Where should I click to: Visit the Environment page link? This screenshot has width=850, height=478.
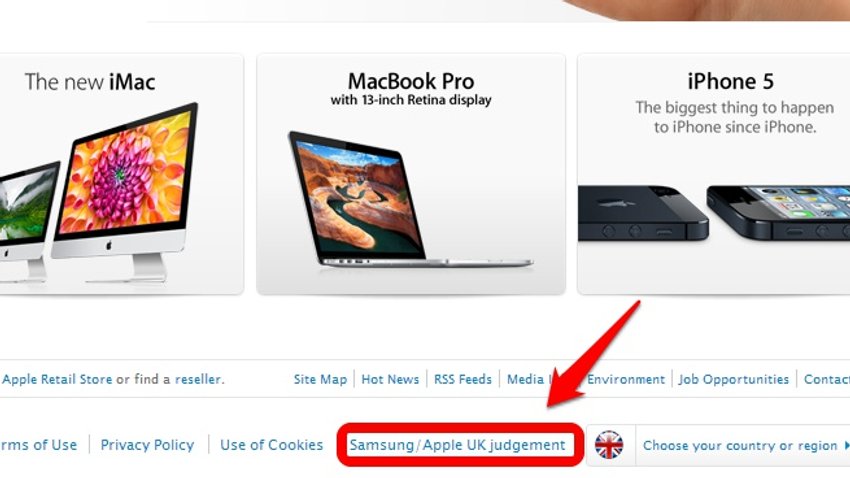tap(626, 379)
